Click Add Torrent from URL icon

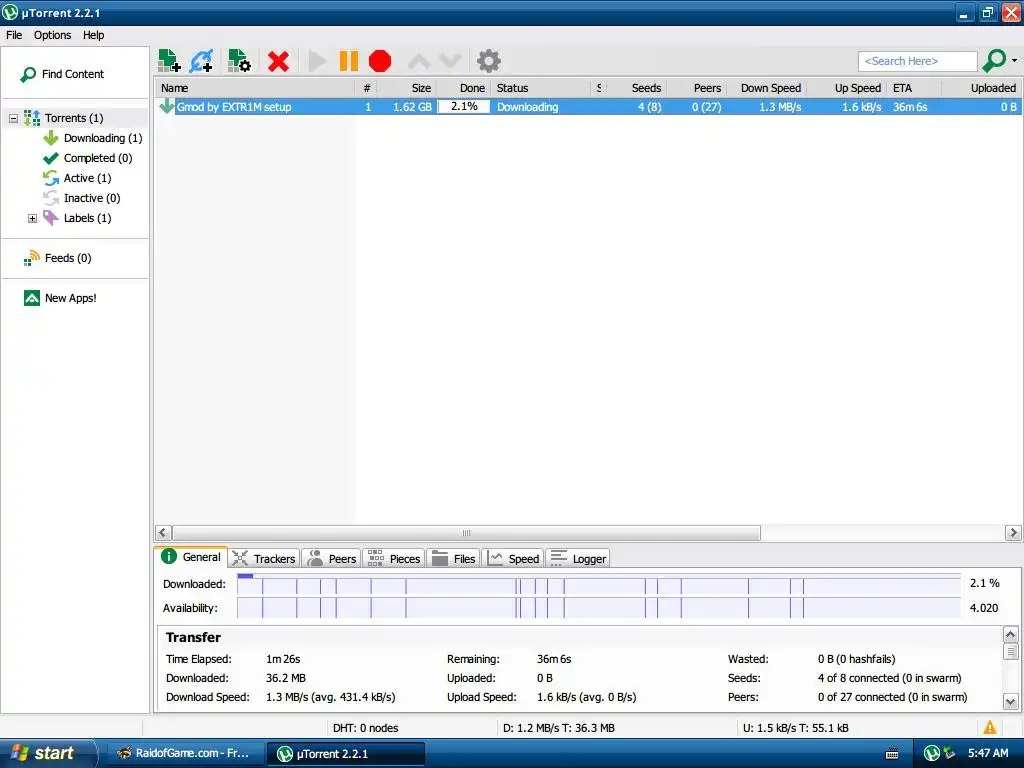pyautogui.click(x=201, y=61)
